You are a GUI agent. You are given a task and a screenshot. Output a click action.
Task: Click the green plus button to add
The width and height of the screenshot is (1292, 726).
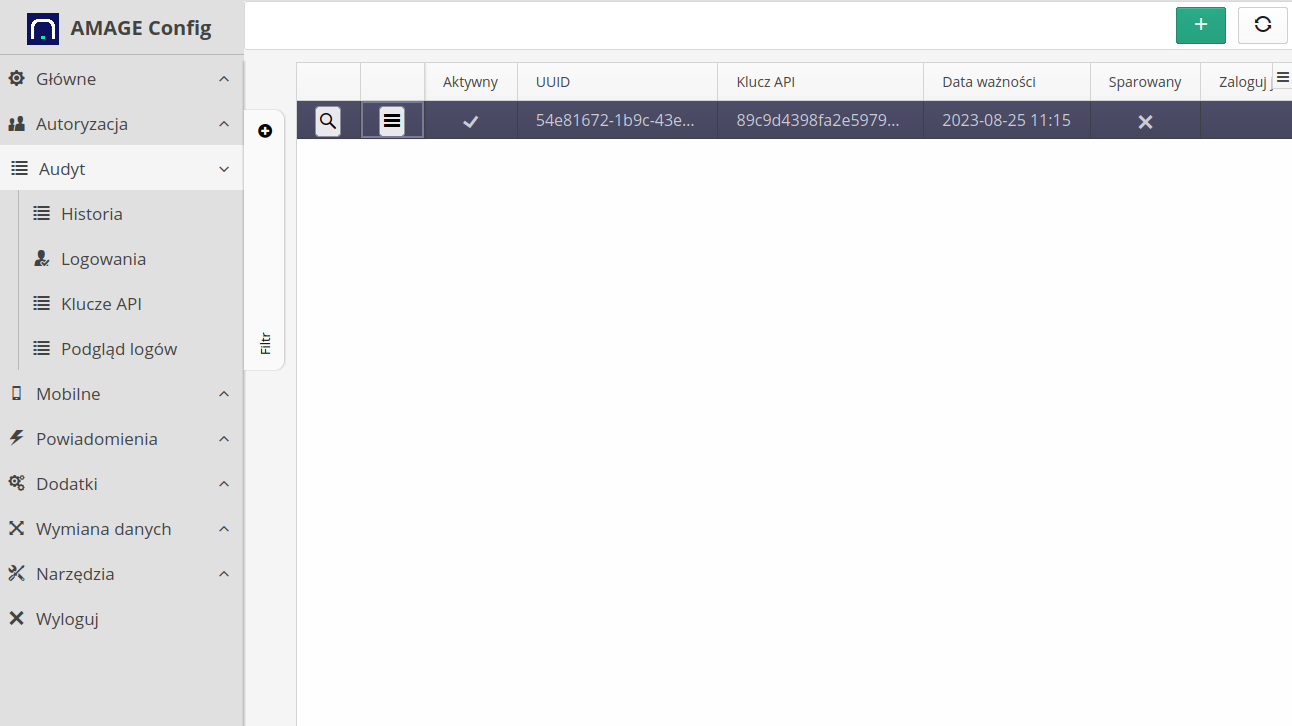(1200, 25)
